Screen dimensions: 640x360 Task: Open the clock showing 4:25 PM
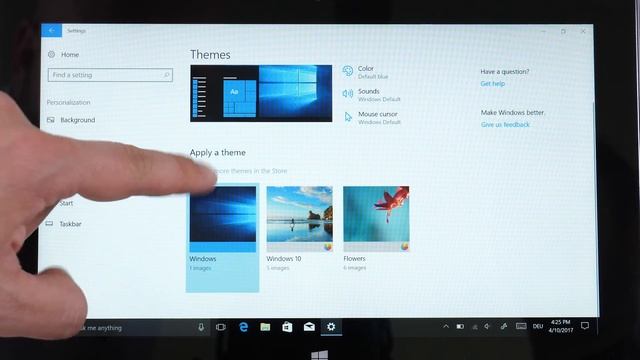(561, 326)
